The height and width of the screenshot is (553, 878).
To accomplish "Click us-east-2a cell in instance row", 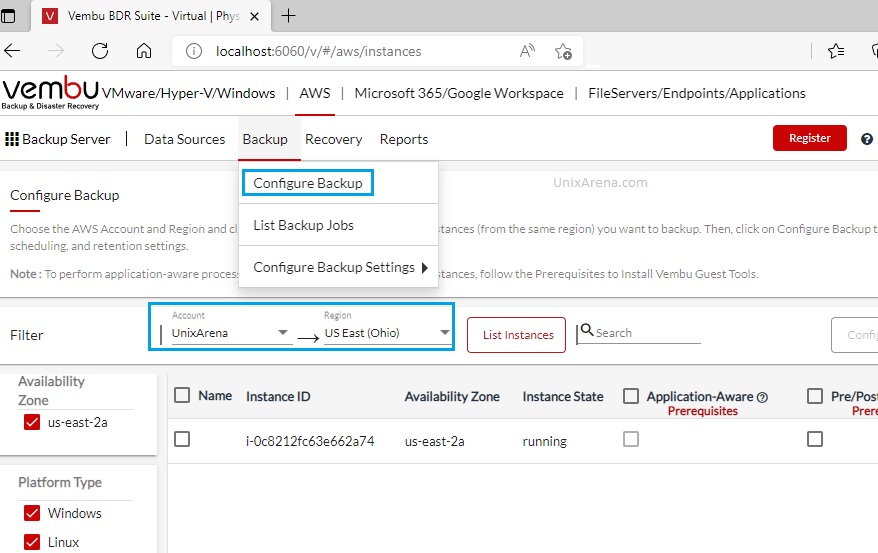I will [x=435, y=441].
